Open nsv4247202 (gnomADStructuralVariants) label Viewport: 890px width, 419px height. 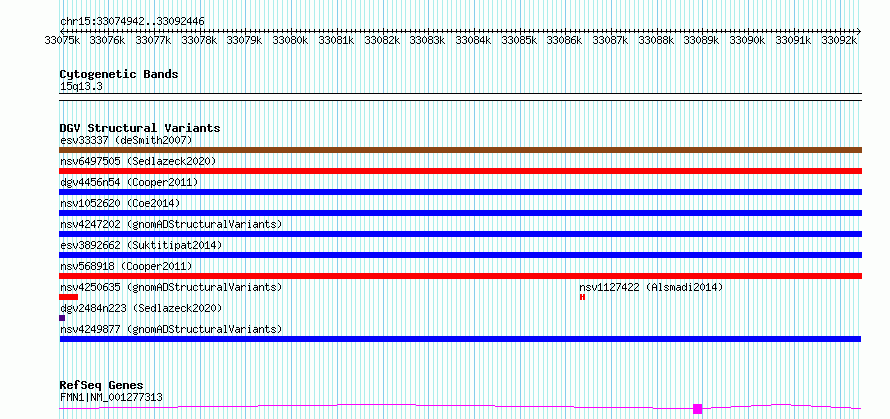pyautogui.click(x=171, y=224)
